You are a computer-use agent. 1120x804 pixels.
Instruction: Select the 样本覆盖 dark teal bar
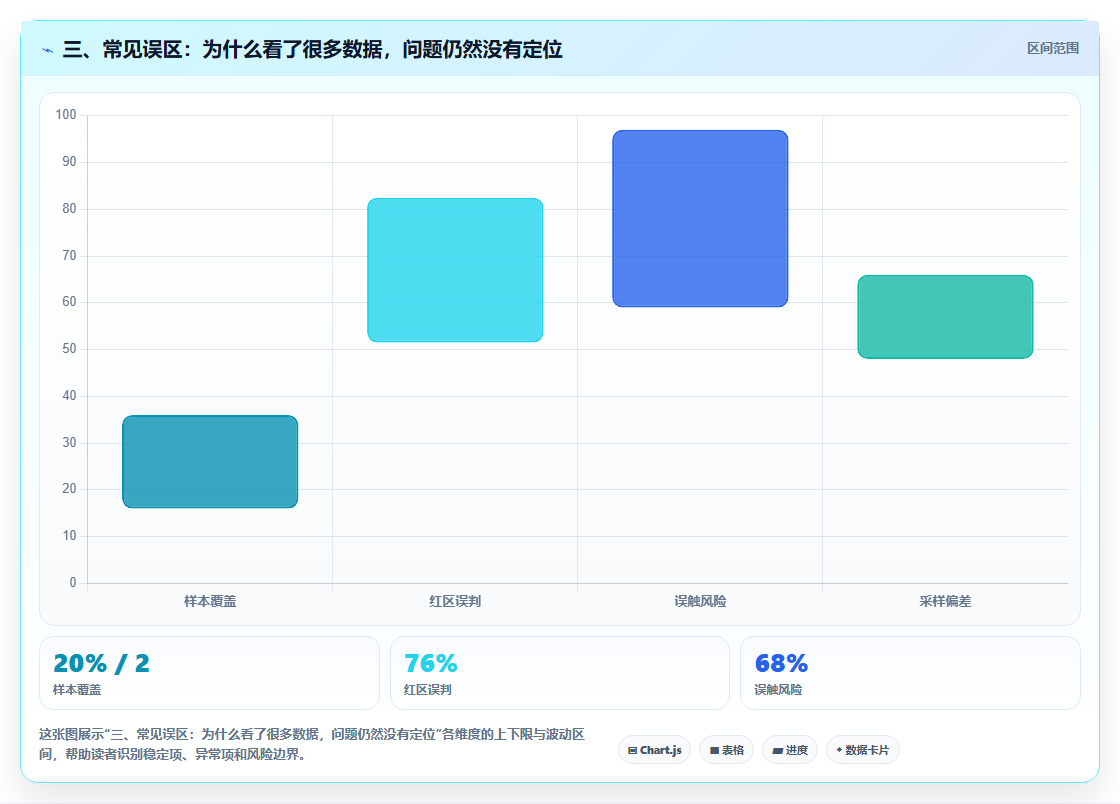tap(210, 461)
